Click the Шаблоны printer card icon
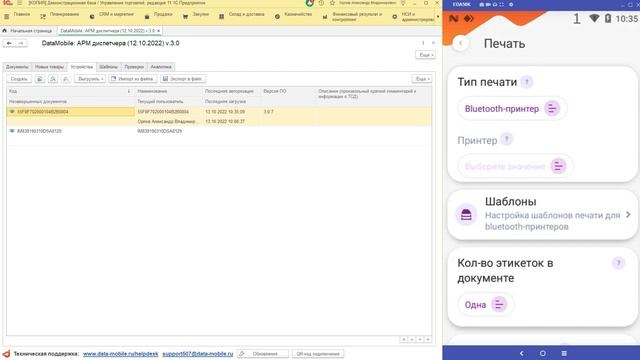This screenshot has width=640, height=360. pyautogui.click(x=466, y=214)
